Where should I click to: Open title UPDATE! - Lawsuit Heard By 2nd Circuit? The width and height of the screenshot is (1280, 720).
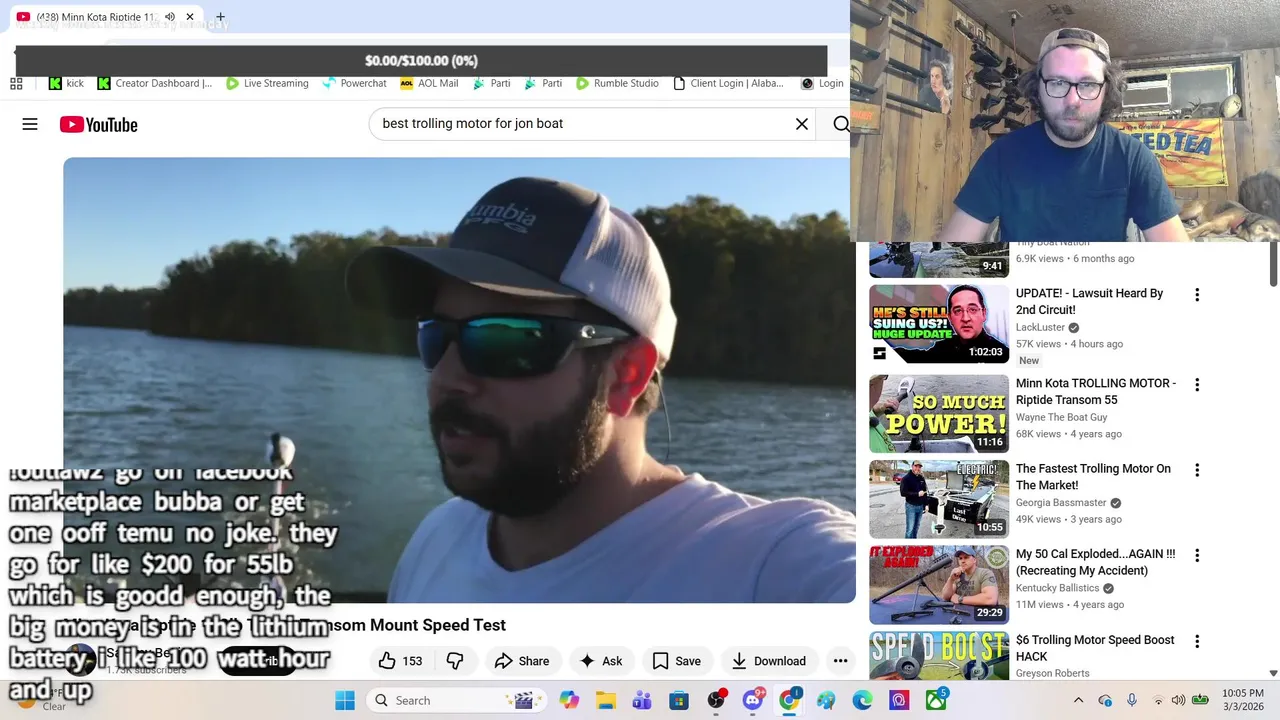point(1089,301)
